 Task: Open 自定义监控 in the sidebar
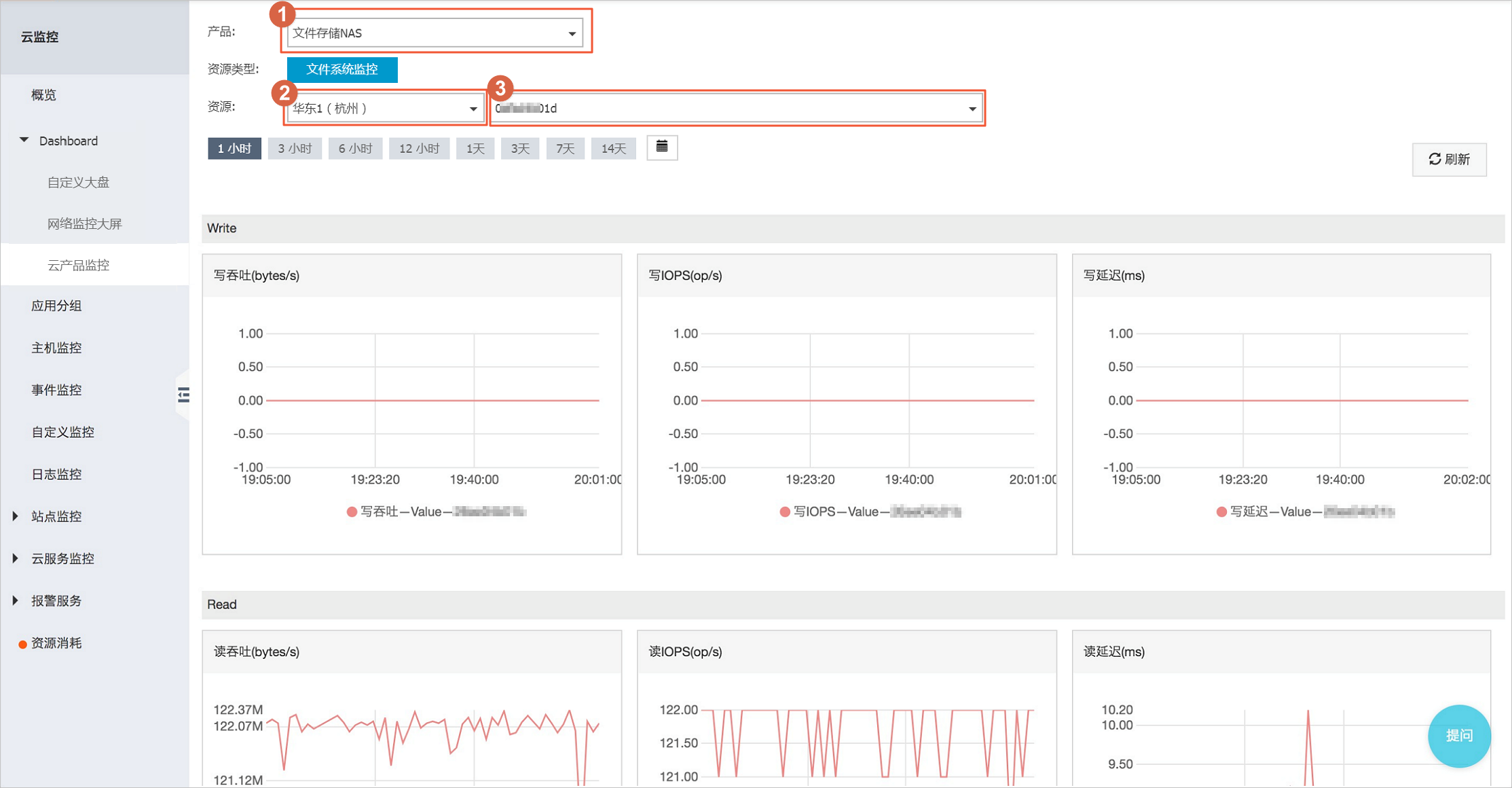[62, 432]
